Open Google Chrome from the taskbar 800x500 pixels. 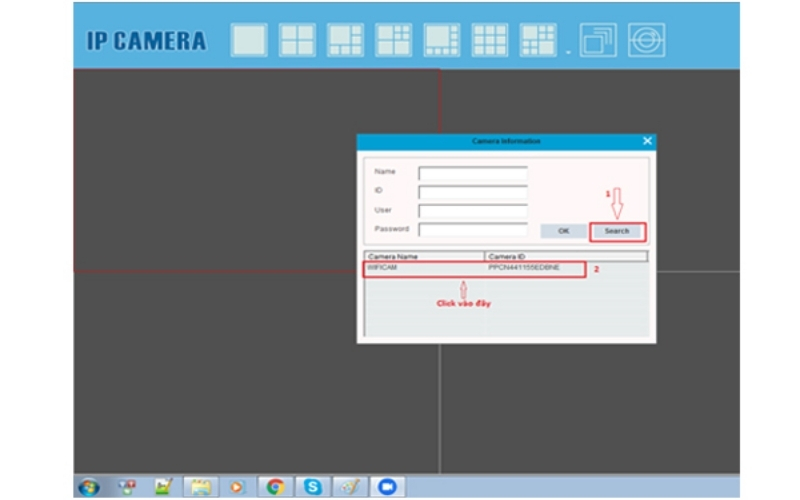(x=275, y=487)
